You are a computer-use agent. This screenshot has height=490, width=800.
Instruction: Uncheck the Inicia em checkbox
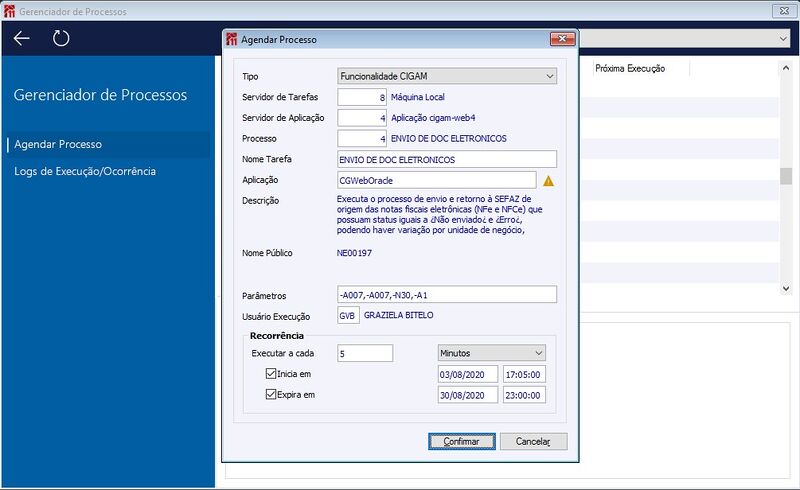click(271, 374)
